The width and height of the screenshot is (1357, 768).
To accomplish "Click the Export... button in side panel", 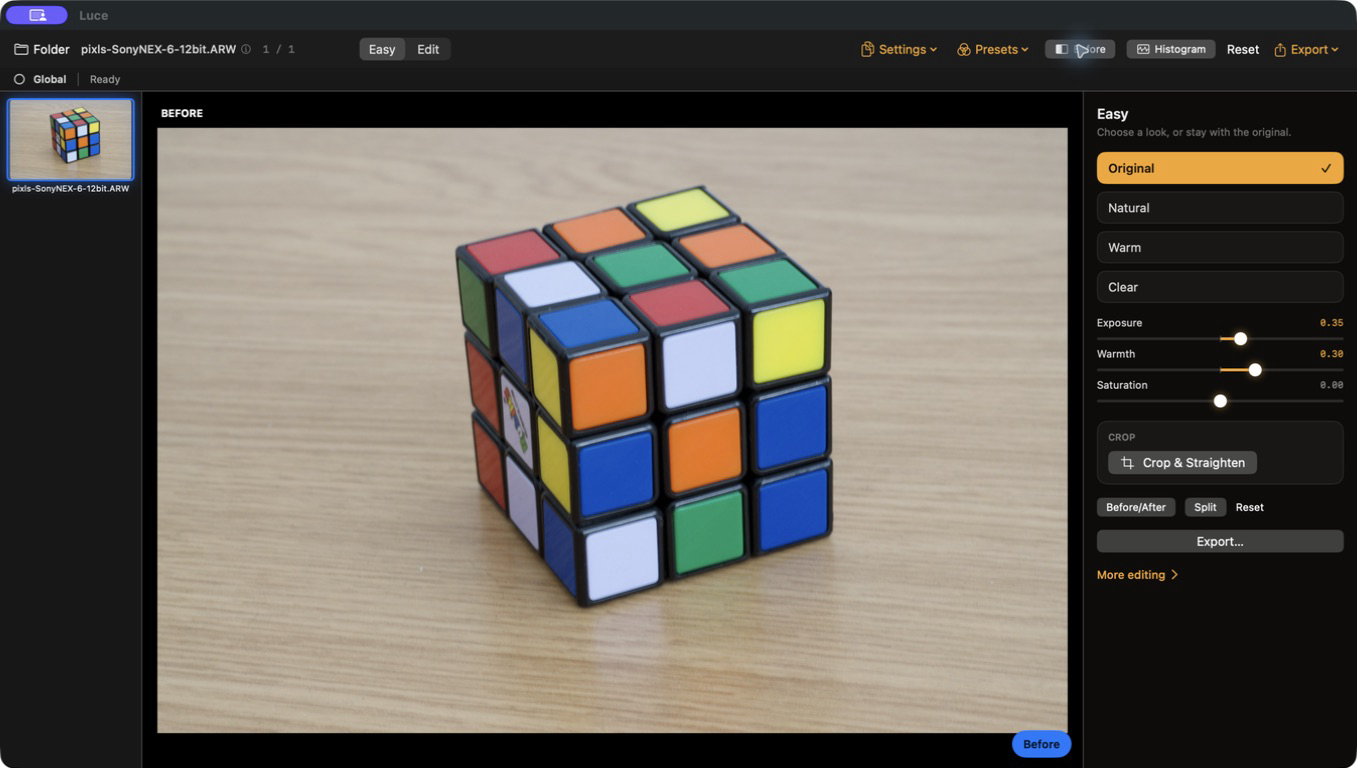I will pyautogui.click(x=1220, y=541).
